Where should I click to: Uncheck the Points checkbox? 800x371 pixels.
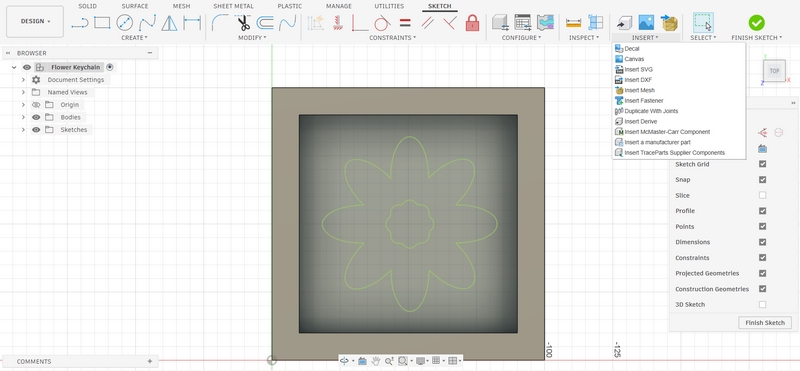[762, 227]
